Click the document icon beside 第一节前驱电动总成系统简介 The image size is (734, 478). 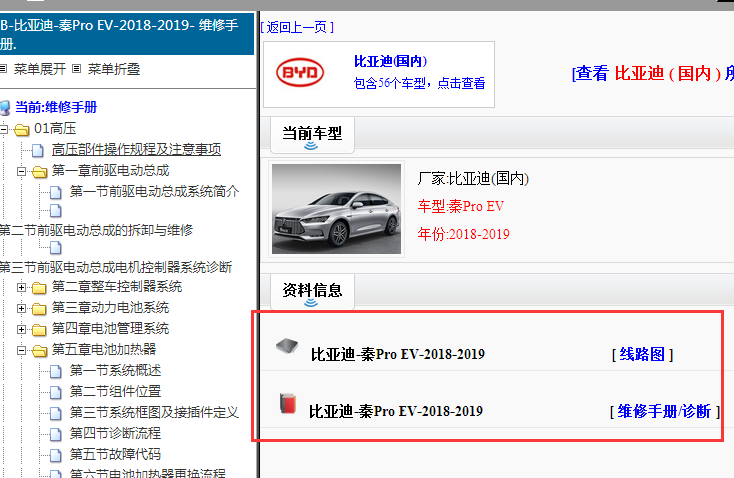pos(56,192)
